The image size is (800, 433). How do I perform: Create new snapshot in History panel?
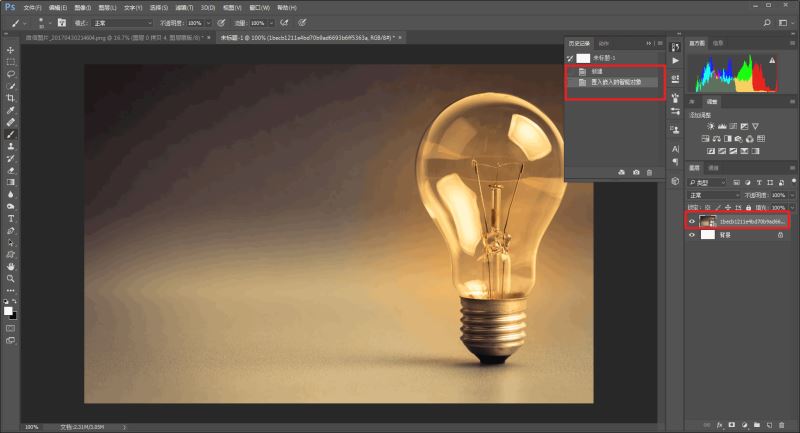pyautogui.click(x=636, y=172)
